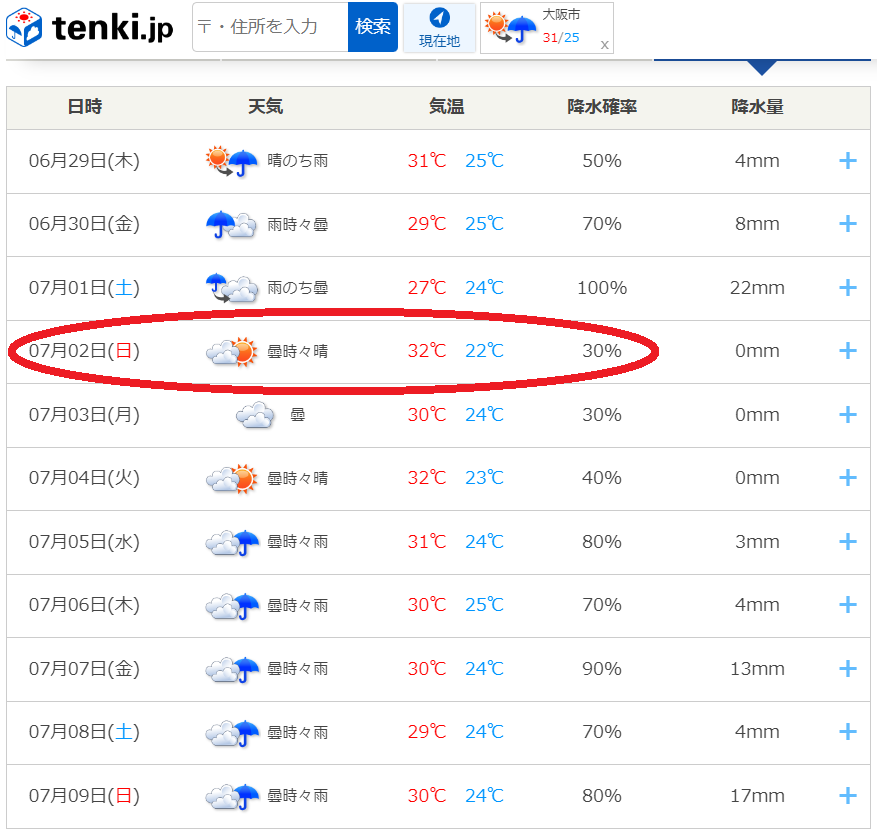The height and width of the screenshot is (833, 877).
Task: Open the 大阪市 saved location card
Action: 546,28
